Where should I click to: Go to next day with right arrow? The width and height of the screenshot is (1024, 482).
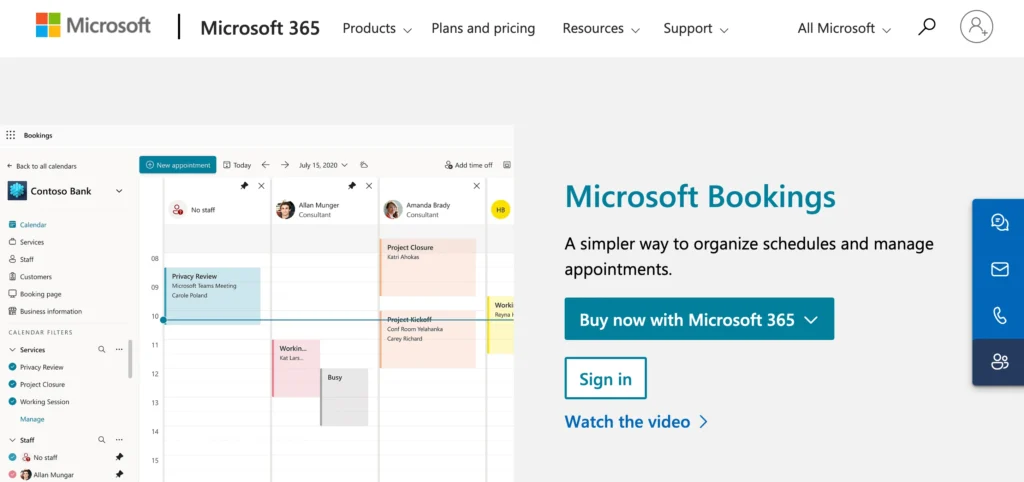pyautogui.click(x=285, y=165)
